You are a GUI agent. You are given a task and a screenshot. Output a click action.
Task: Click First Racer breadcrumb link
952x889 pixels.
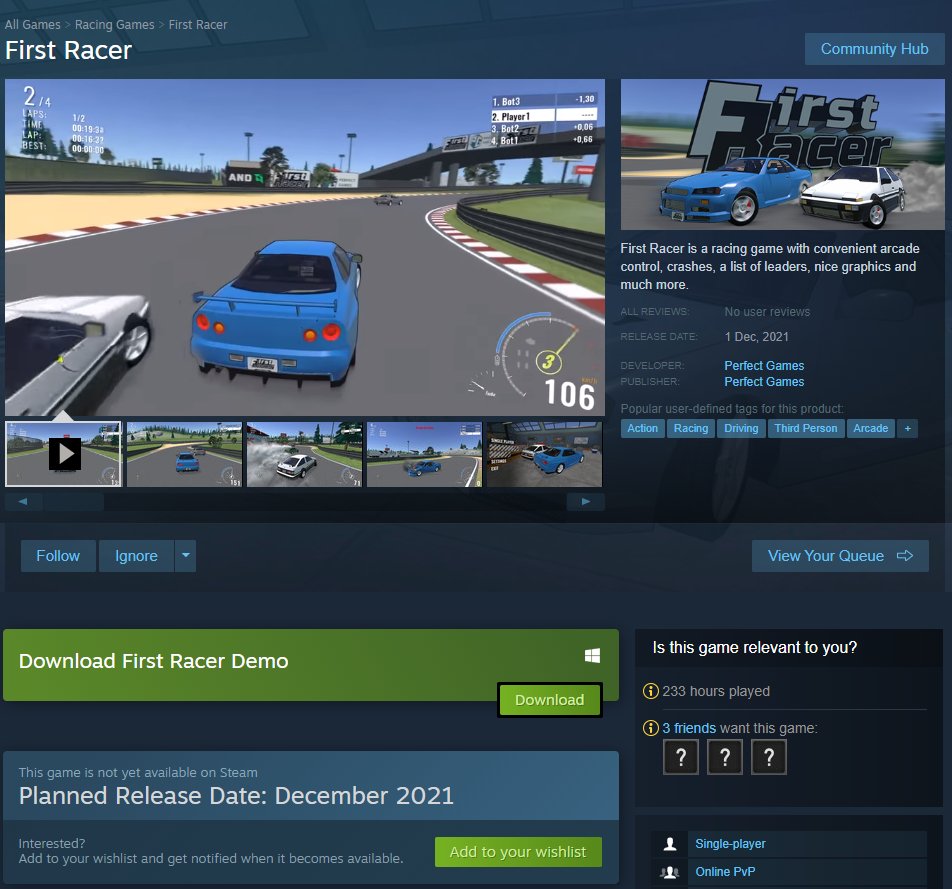(198, 25)
